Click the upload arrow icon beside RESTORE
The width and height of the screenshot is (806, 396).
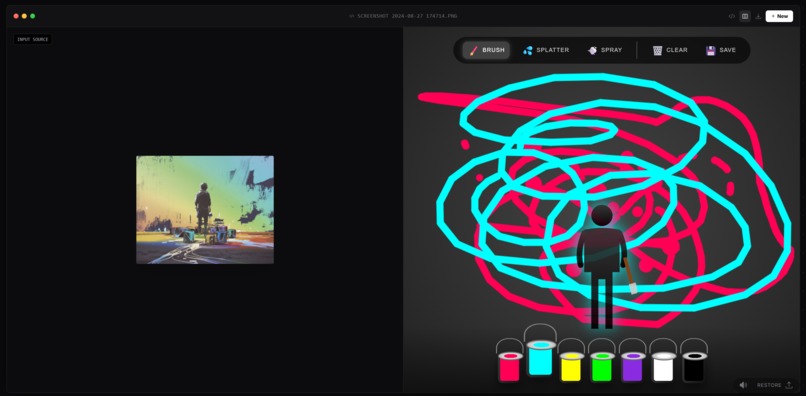pos(789,385)
